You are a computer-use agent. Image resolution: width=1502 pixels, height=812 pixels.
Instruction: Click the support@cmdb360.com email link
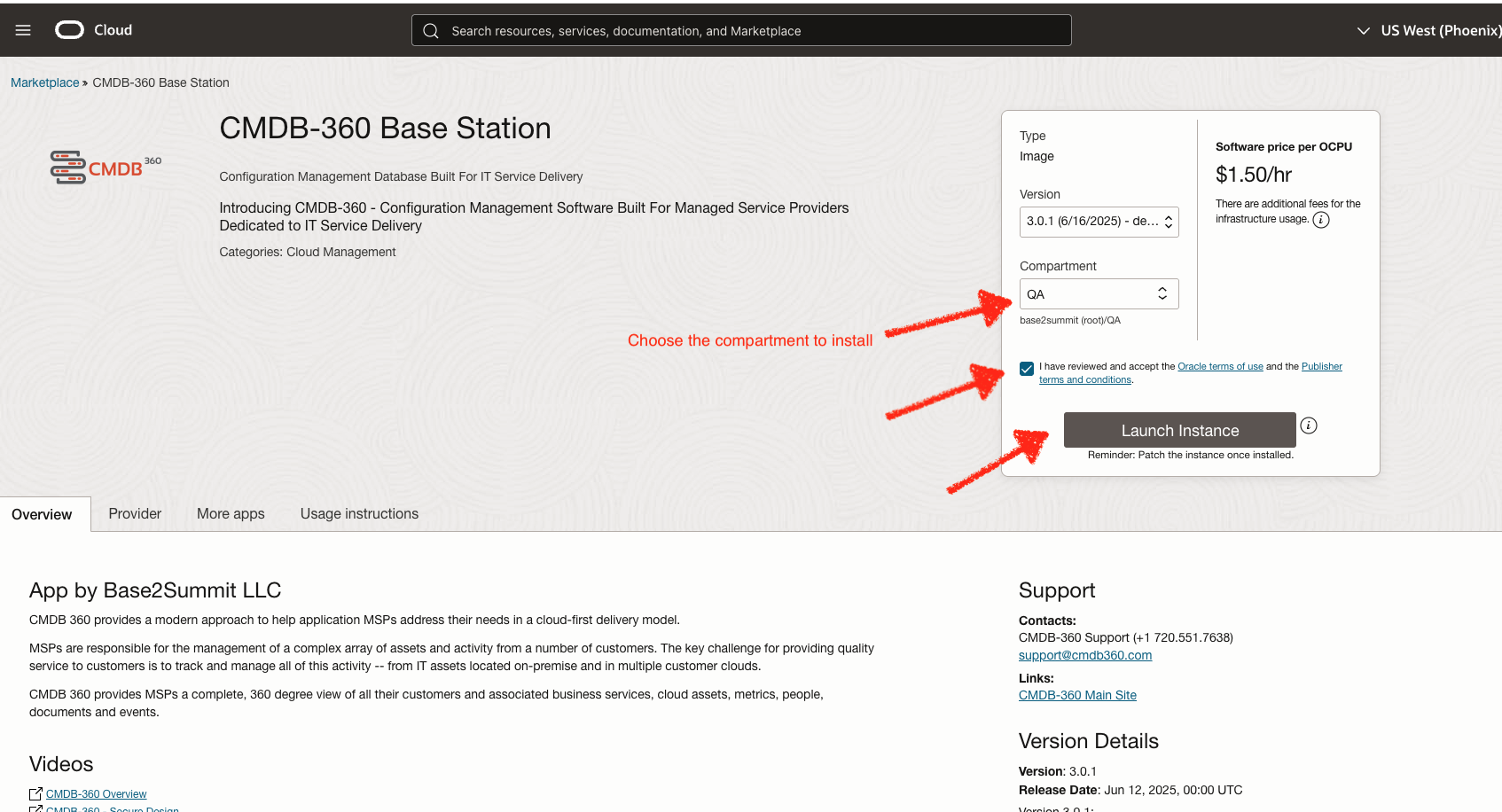coord(1085,655)
